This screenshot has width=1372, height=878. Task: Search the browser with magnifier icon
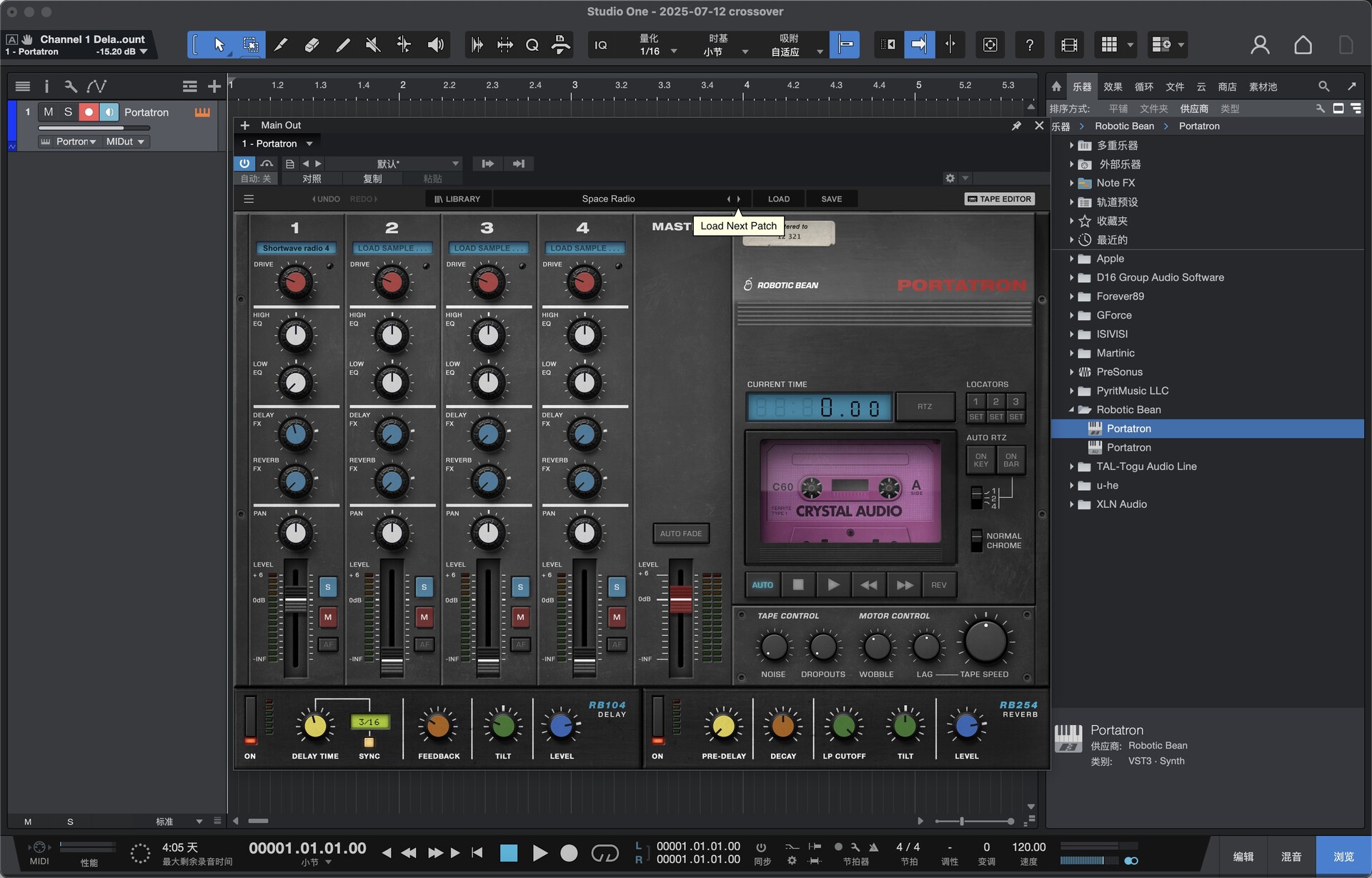1323,86
